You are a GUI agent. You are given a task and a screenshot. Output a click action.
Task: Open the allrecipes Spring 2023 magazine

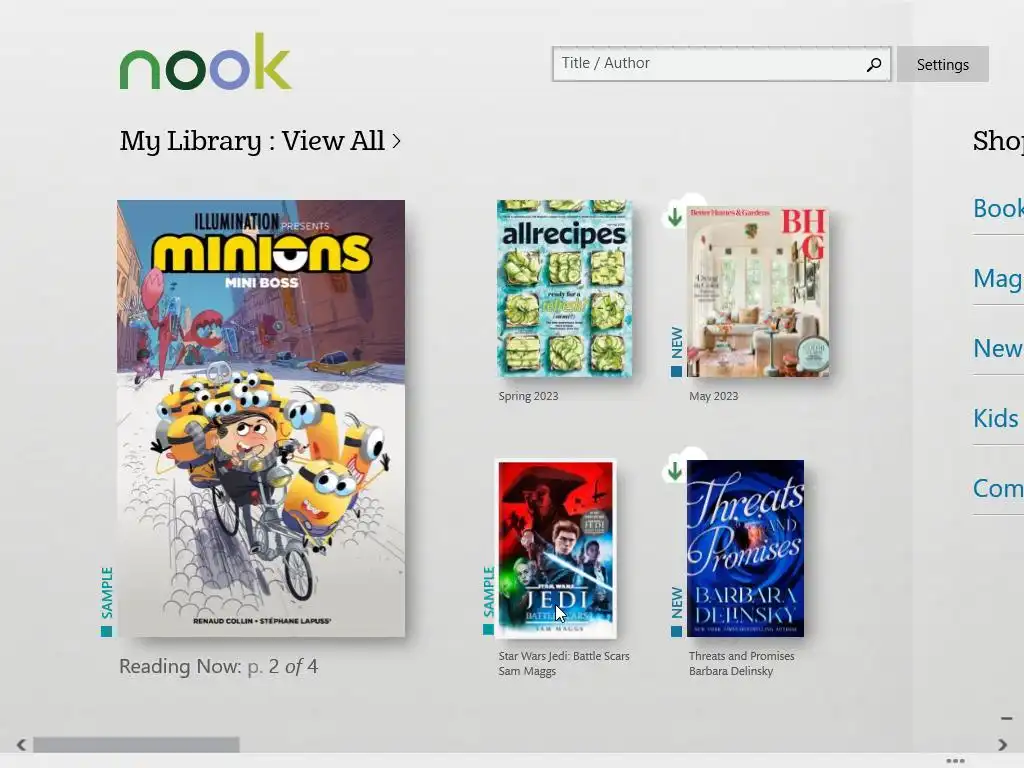564,288
